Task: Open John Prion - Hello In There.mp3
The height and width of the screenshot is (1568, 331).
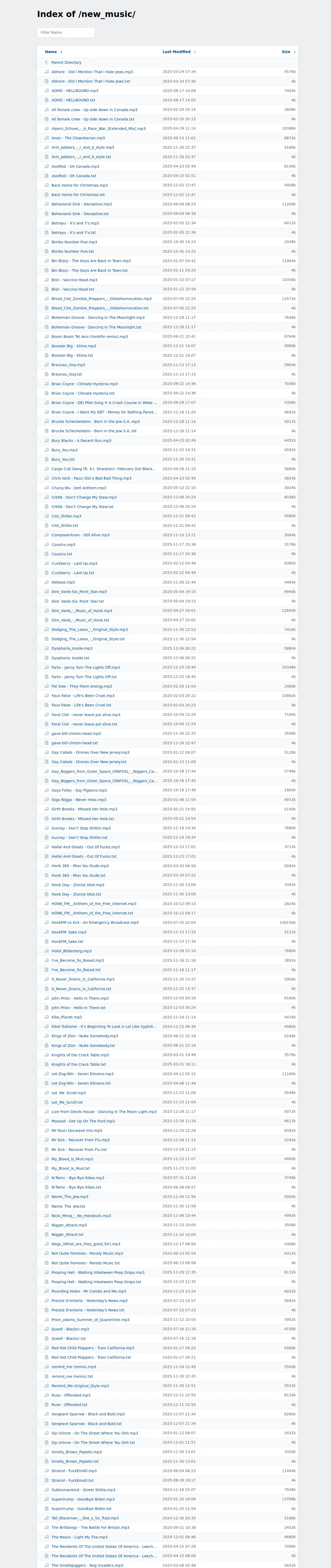Action: (x=80, y=998)
